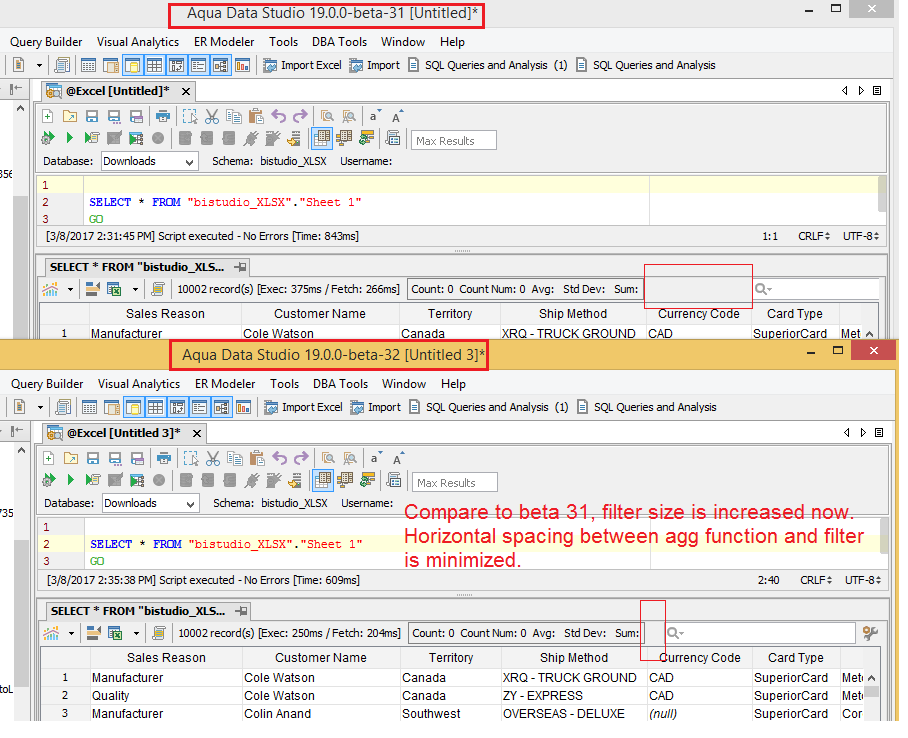This screenshot has height=738, width=908.
Task: Open ER Modeler menu in beta-31
Action: (224, 42)
